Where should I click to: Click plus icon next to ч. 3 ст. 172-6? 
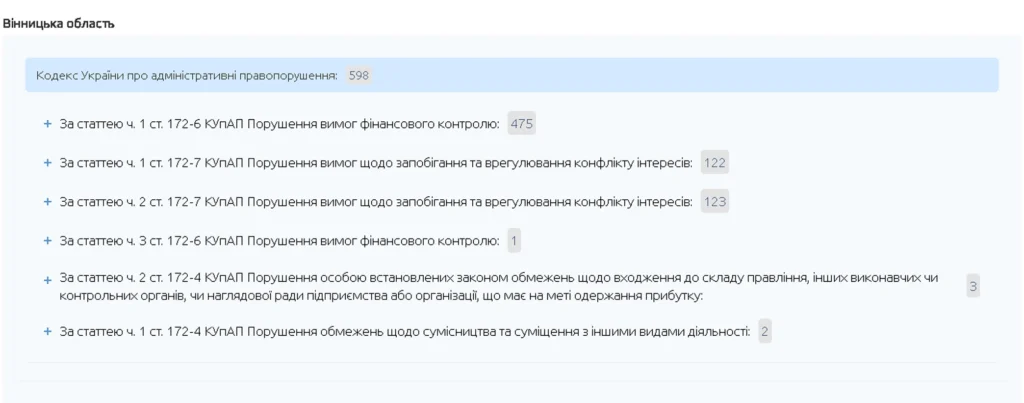(x=47, y=241)
